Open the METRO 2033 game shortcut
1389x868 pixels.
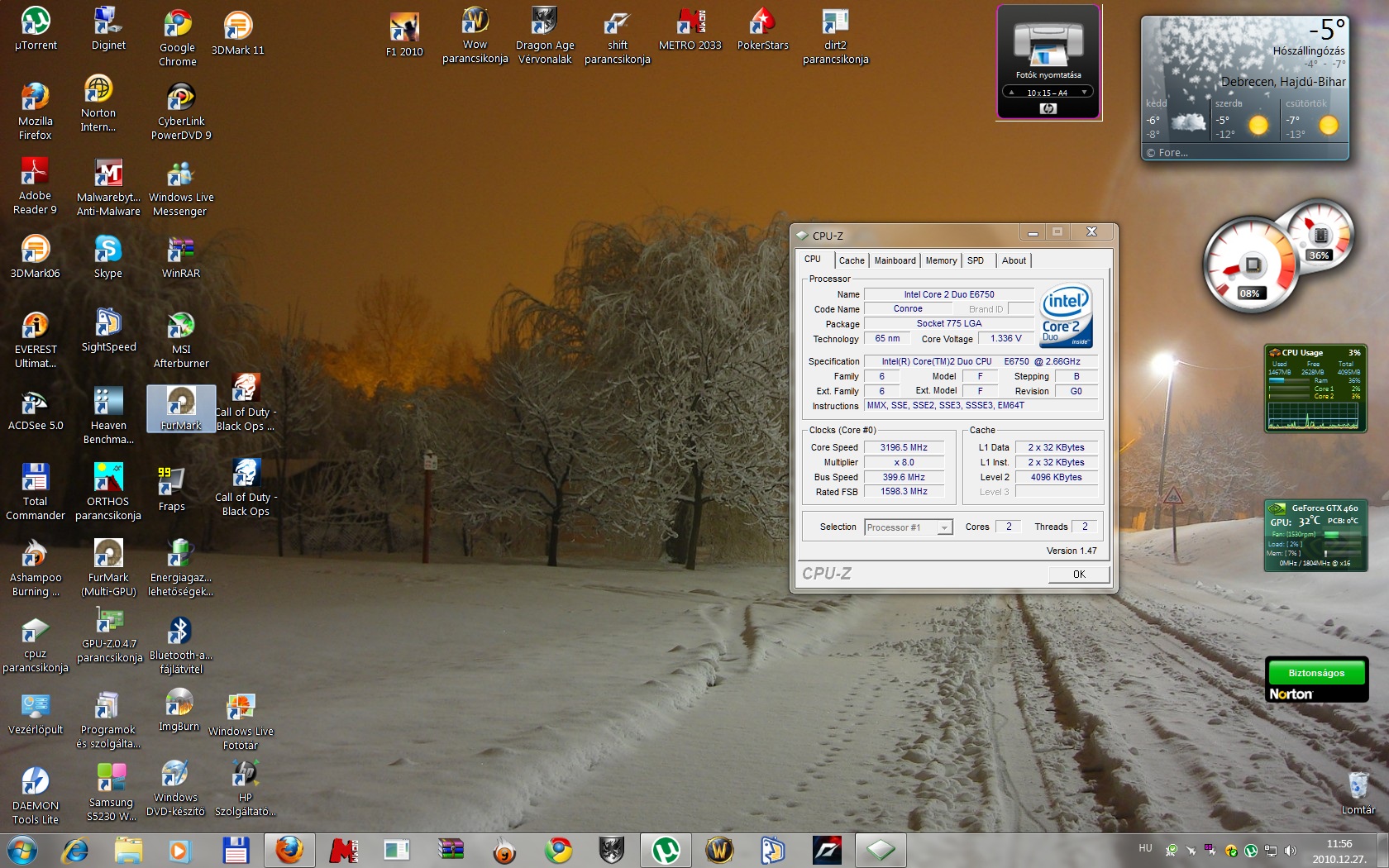tap(690, 29)
